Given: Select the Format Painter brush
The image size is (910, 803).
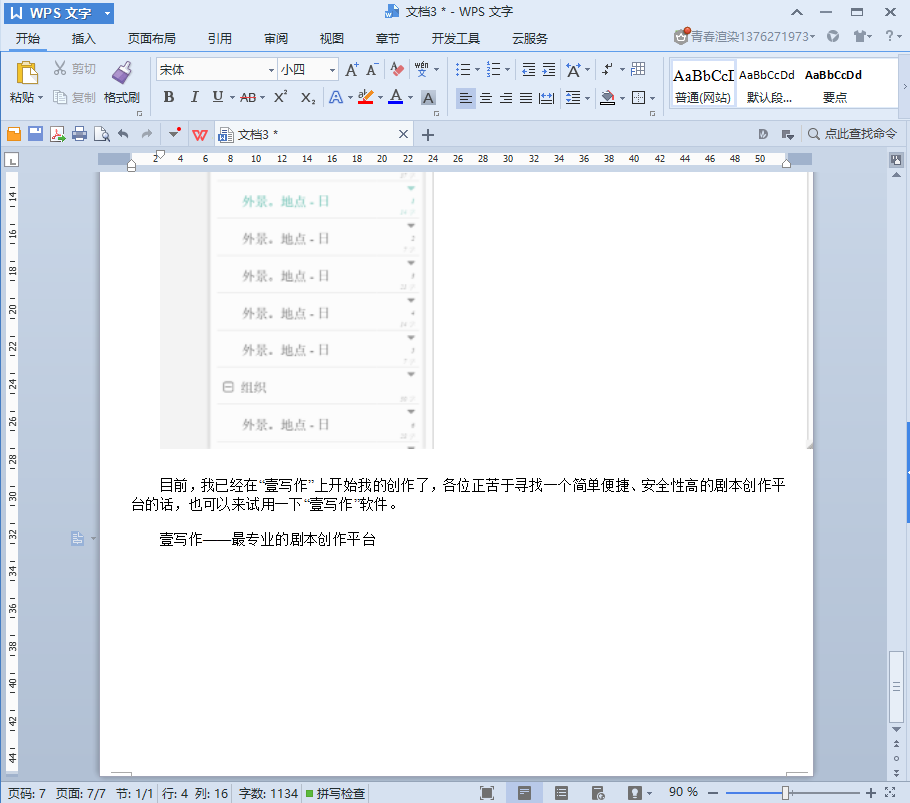Looking at the screenshot, I should point(122,72).
